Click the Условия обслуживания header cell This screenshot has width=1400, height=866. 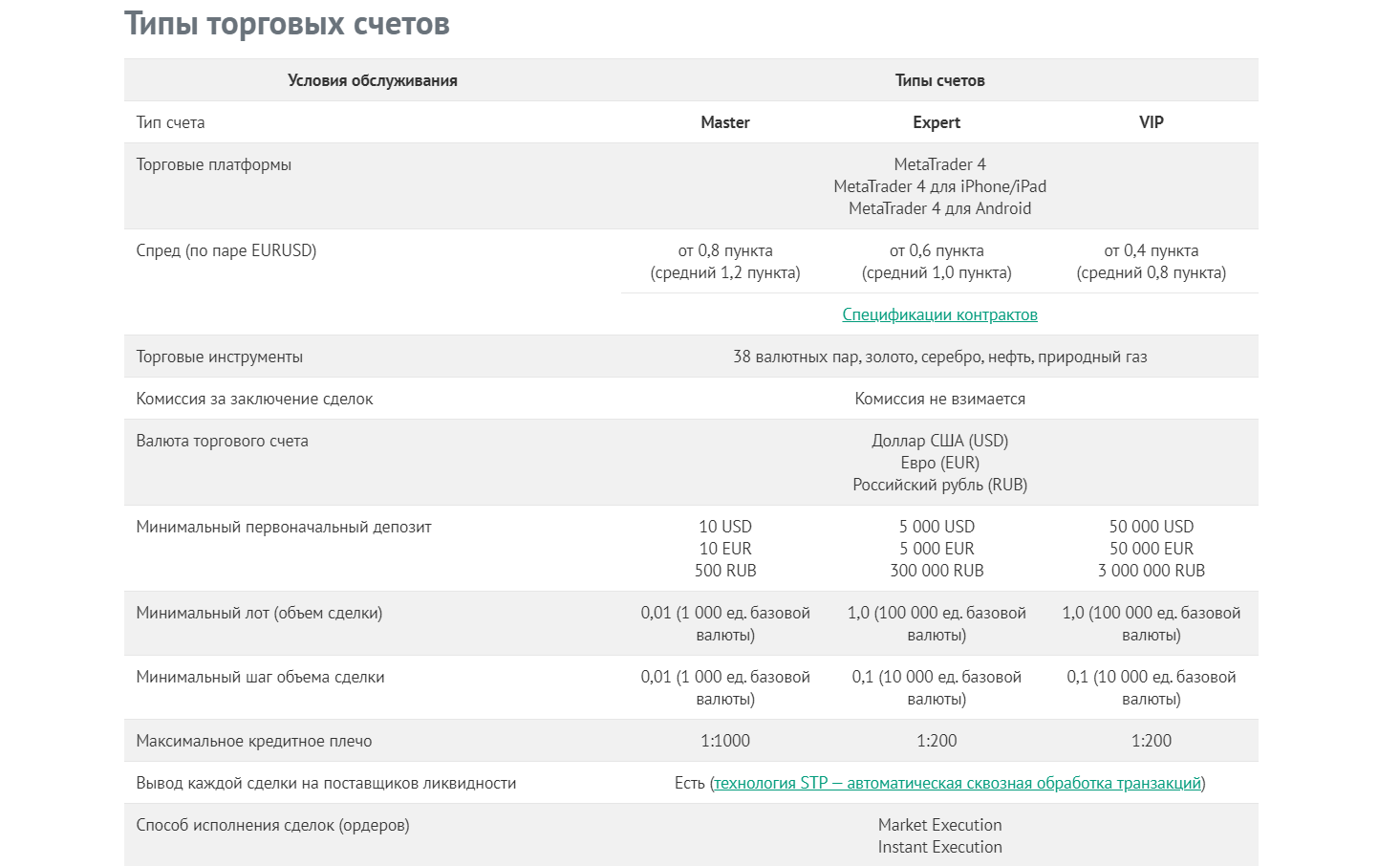(x=373, y=80)
